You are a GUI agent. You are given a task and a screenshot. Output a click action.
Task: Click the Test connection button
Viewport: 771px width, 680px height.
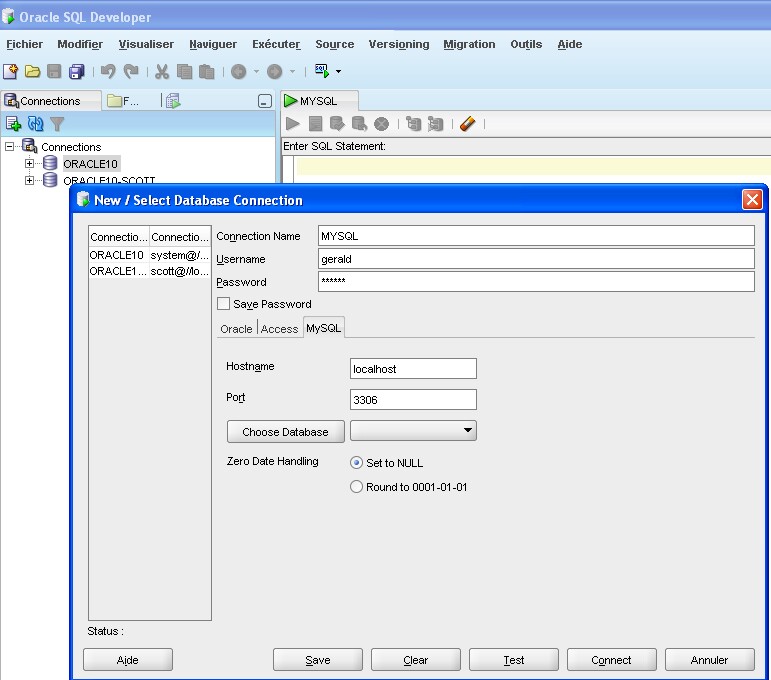[513, 660]
